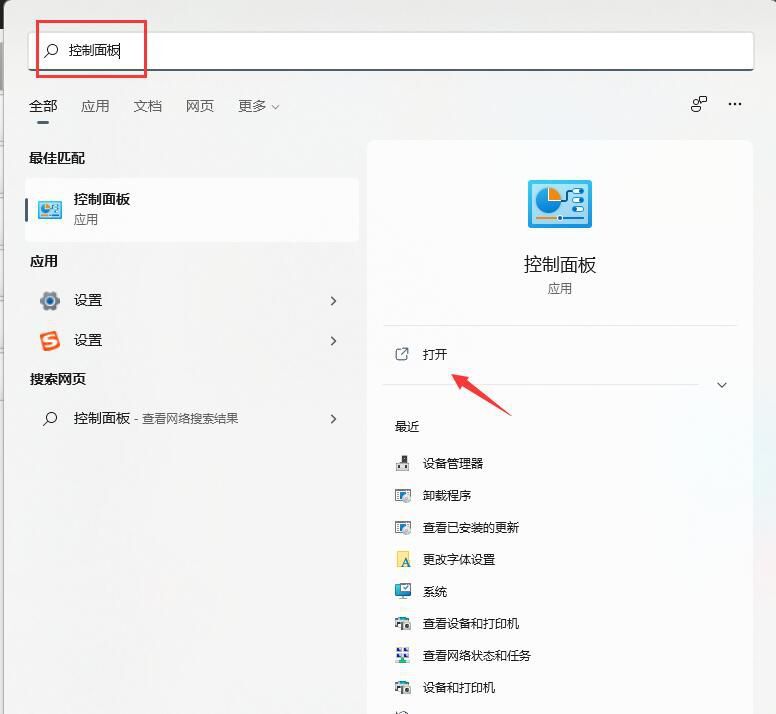The width and height of the screenshot is (776, 714).
Task: Click the 设备管理器 icon
Action: point(402,464)
